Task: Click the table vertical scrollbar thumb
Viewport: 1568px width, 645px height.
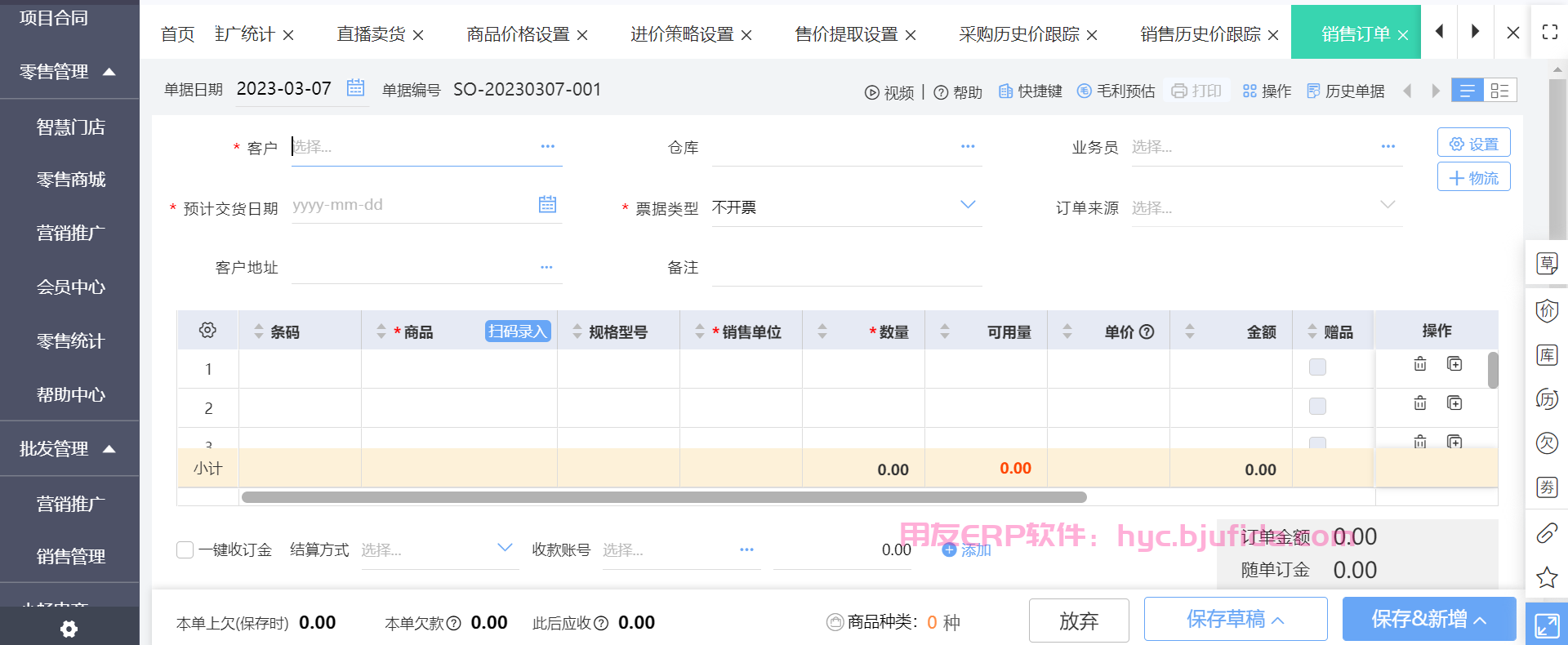Action: pyautogui.click(x=1493, y=370)
